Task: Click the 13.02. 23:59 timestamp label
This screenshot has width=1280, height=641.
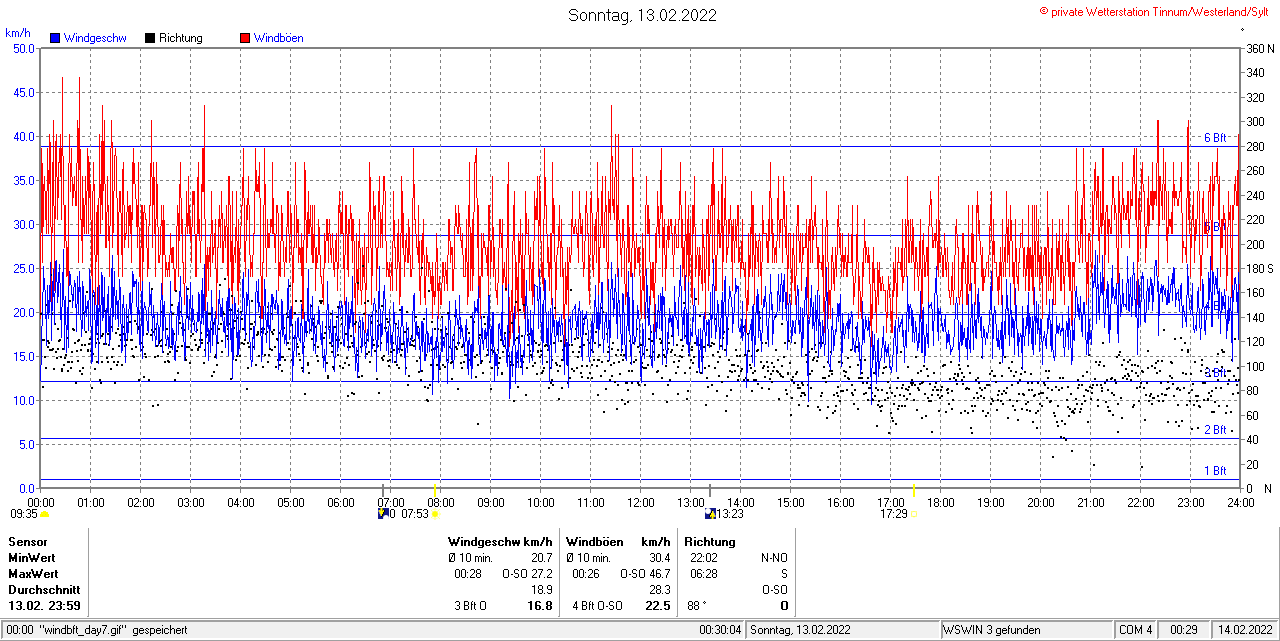Action: tap(45, 606)
